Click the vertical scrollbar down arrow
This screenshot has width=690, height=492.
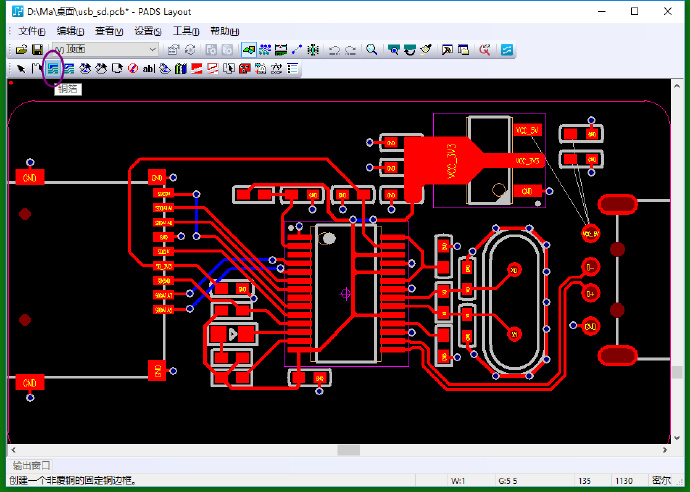677,438
